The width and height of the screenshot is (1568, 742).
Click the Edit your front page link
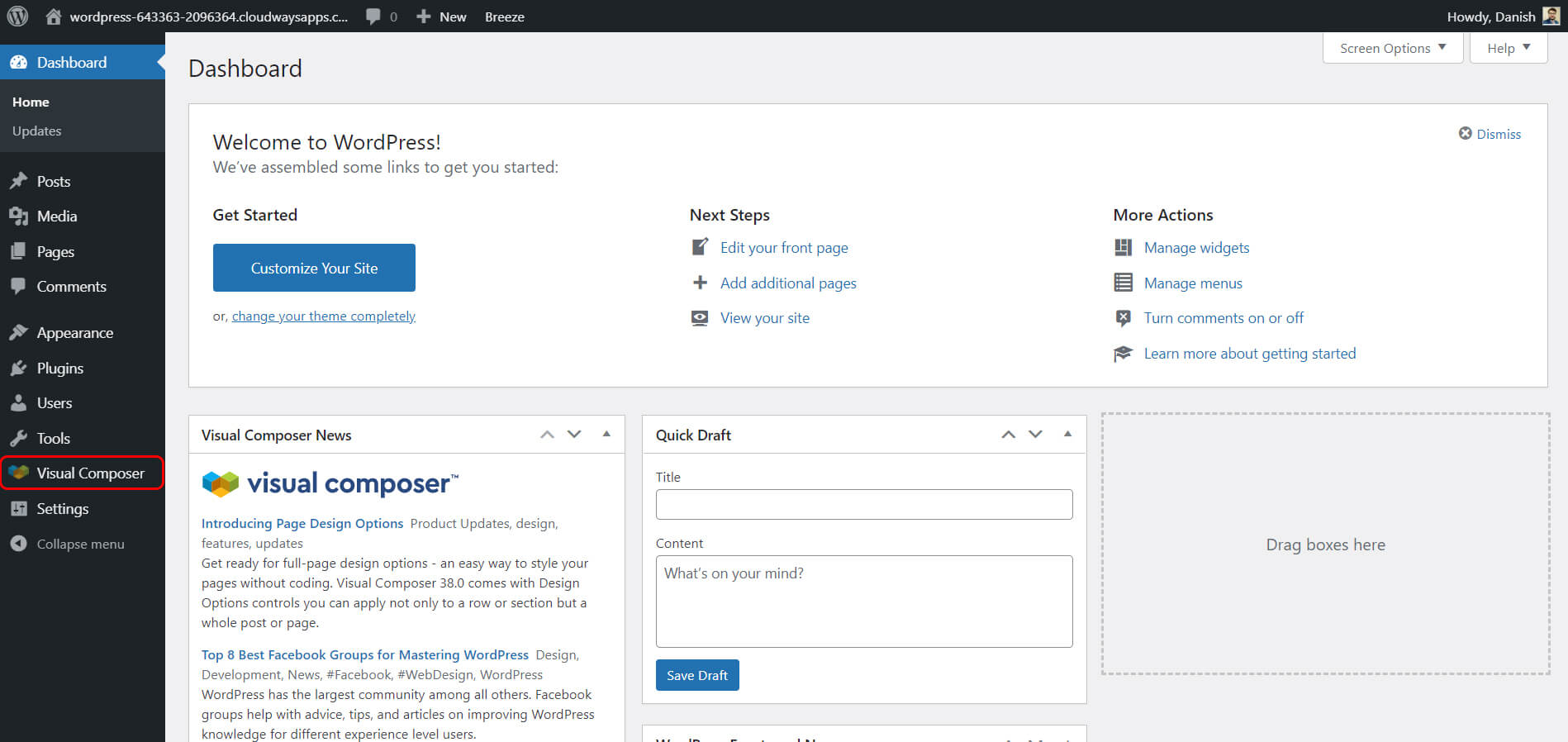pos(784,247)
